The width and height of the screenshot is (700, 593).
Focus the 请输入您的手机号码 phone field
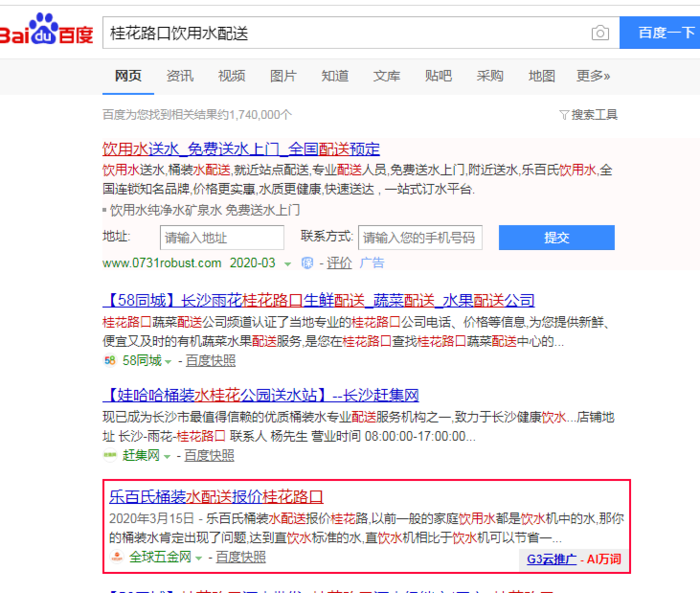coord(420,238)
